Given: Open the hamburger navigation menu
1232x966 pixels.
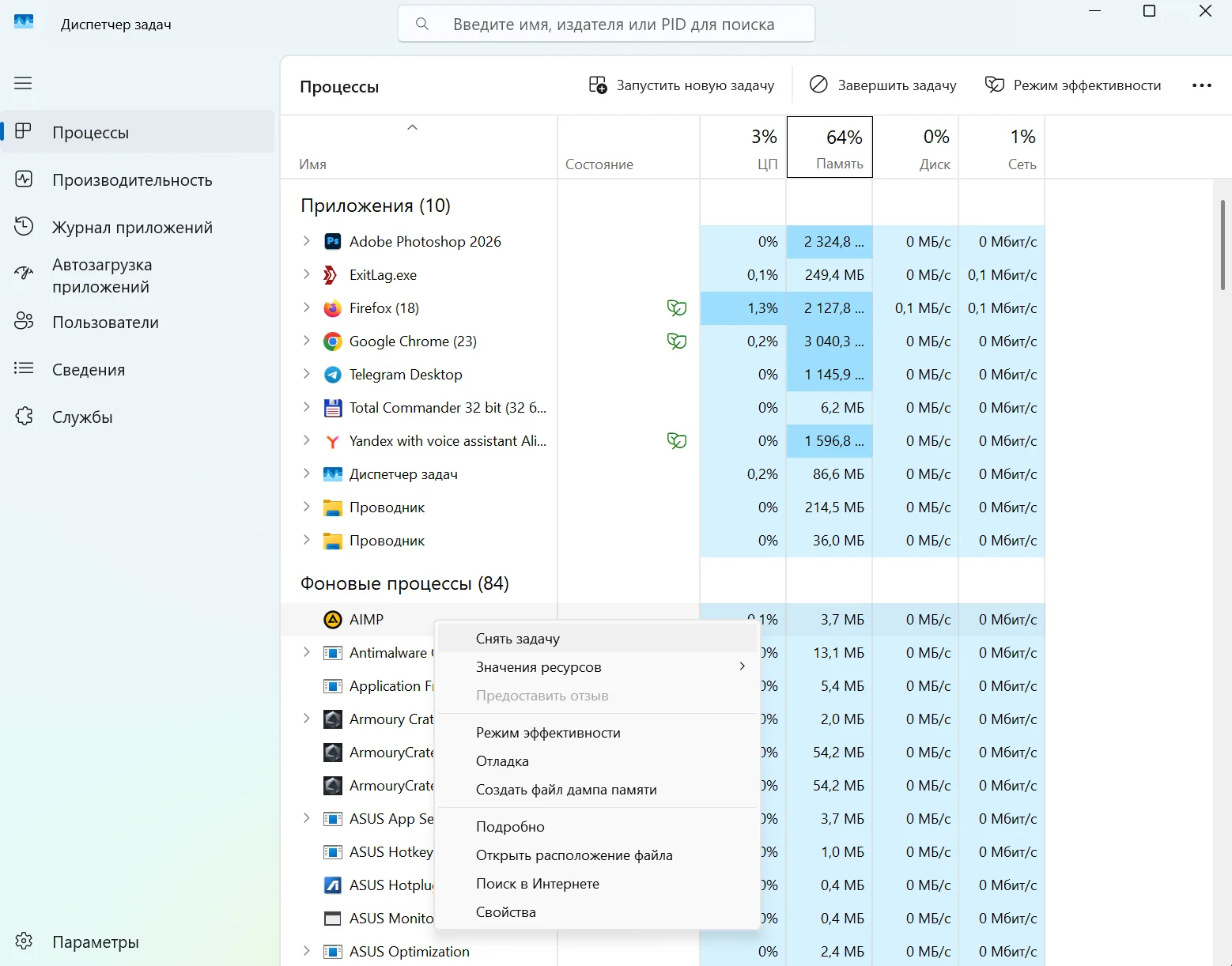Looking at the screenshot, I should (23, 83).
